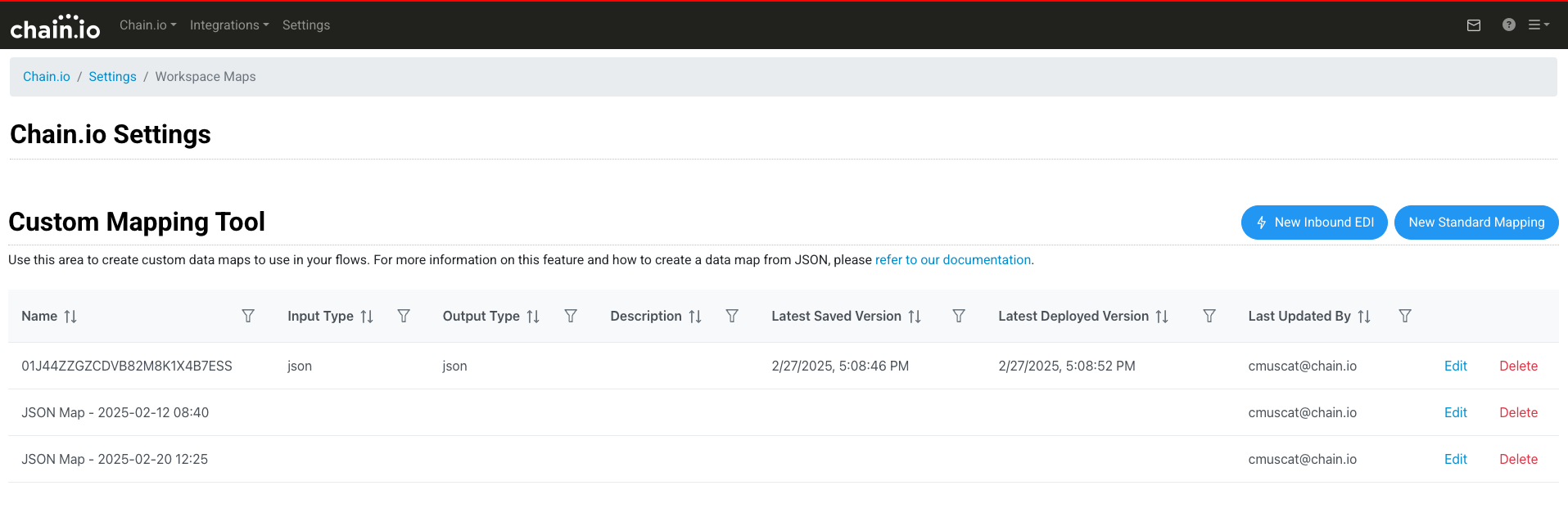
Task: Sort by Output Type arrows
Action: (533, 317)
